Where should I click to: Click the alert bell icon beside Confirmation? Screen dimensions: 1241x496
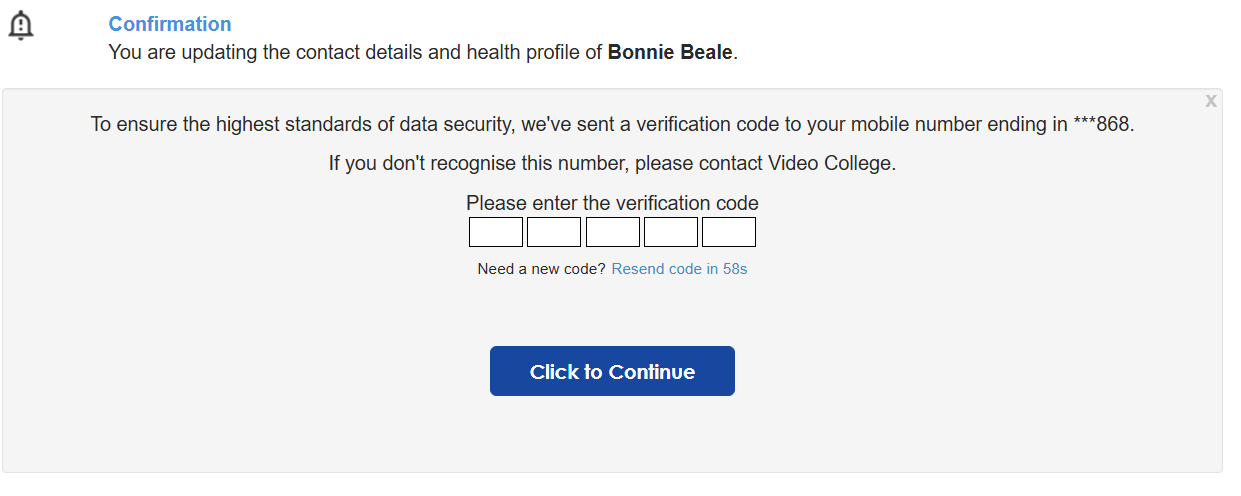21,26
